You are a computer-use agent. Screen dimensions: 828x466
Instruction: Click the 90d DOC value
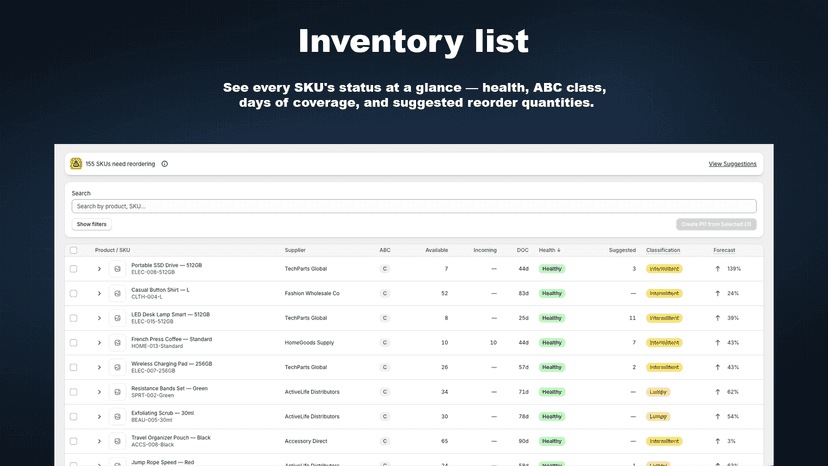tap(523, 441)
